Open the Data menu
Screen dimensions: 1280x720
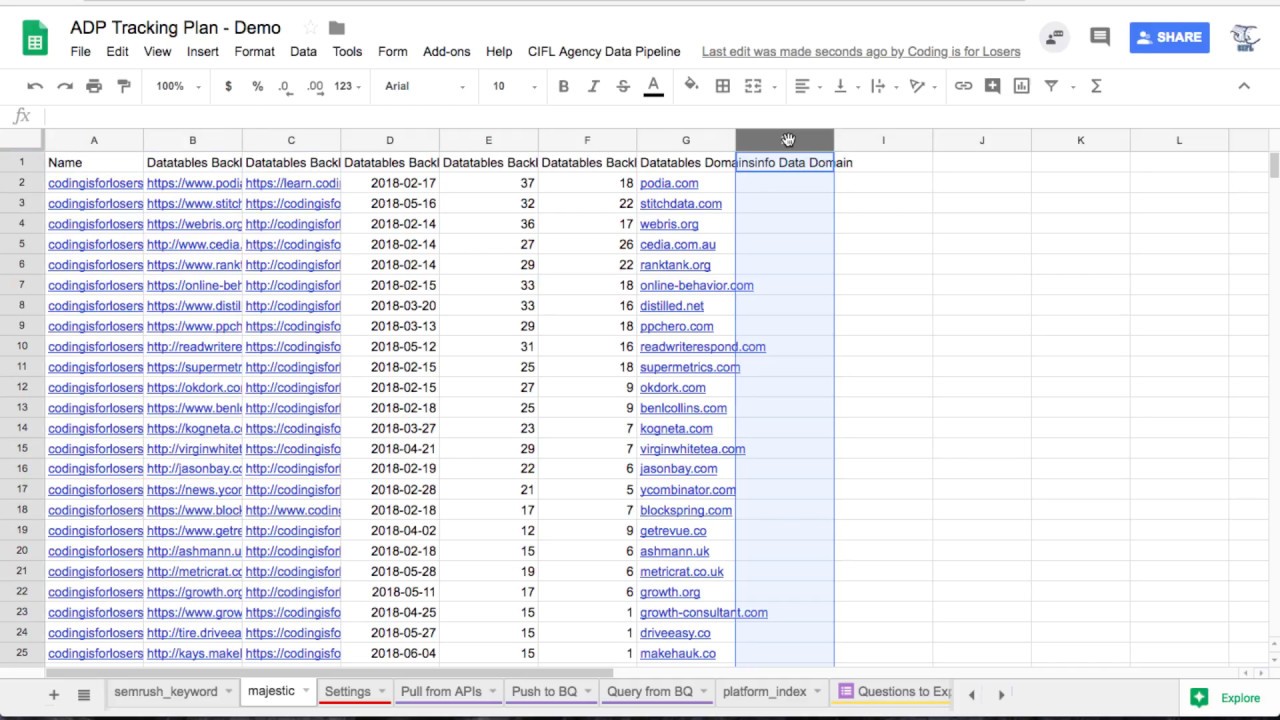click(303, 52)
